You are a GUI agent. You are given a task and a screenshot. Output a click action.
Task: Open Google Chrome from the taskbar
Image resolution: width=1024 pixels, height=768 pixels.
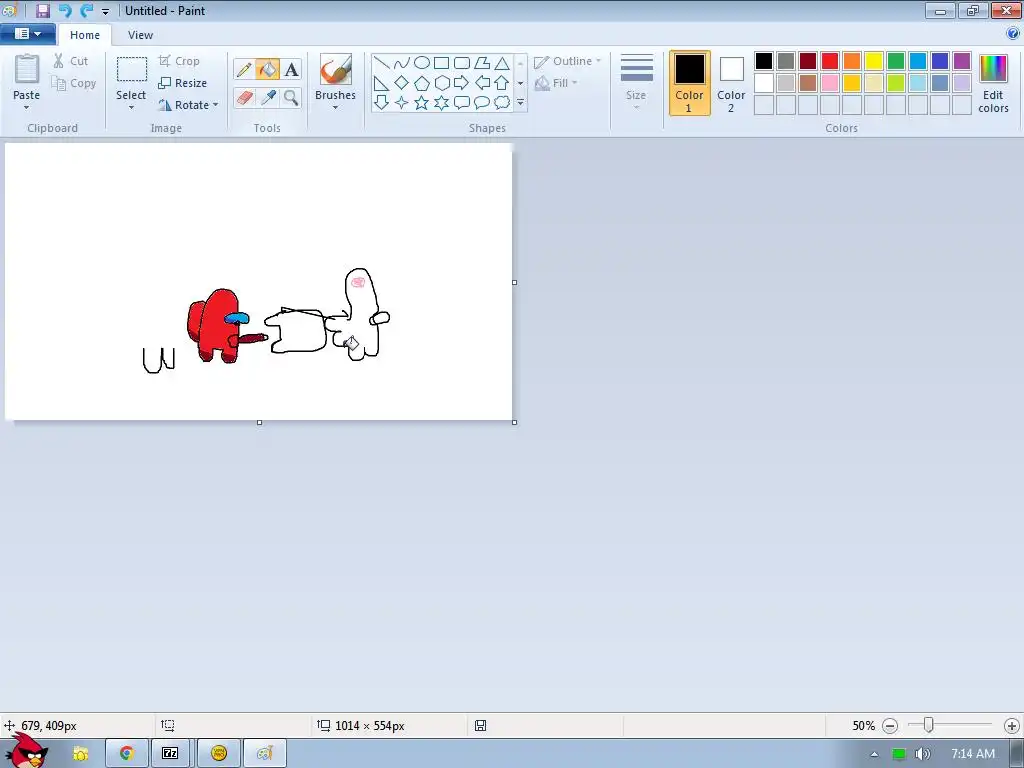(x=127, y=754)
